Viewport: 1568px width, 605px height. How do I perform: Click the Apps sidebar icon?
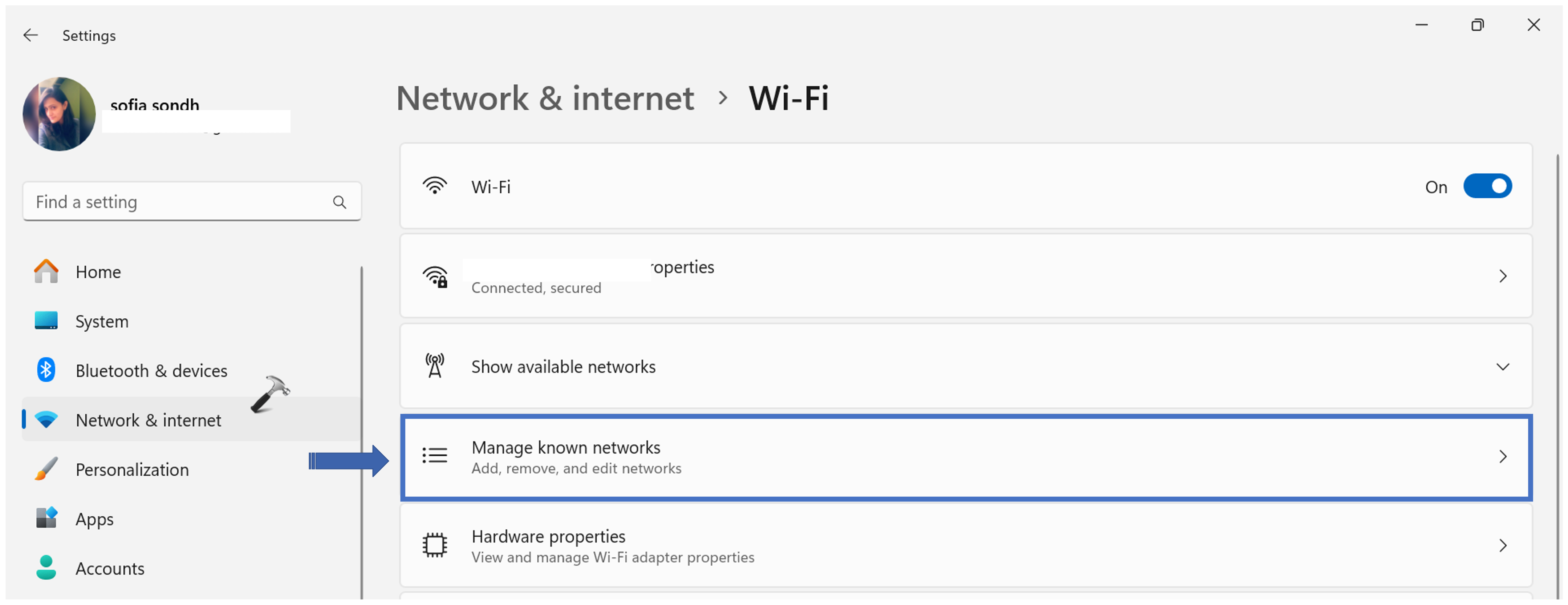(x=46, y=519)
